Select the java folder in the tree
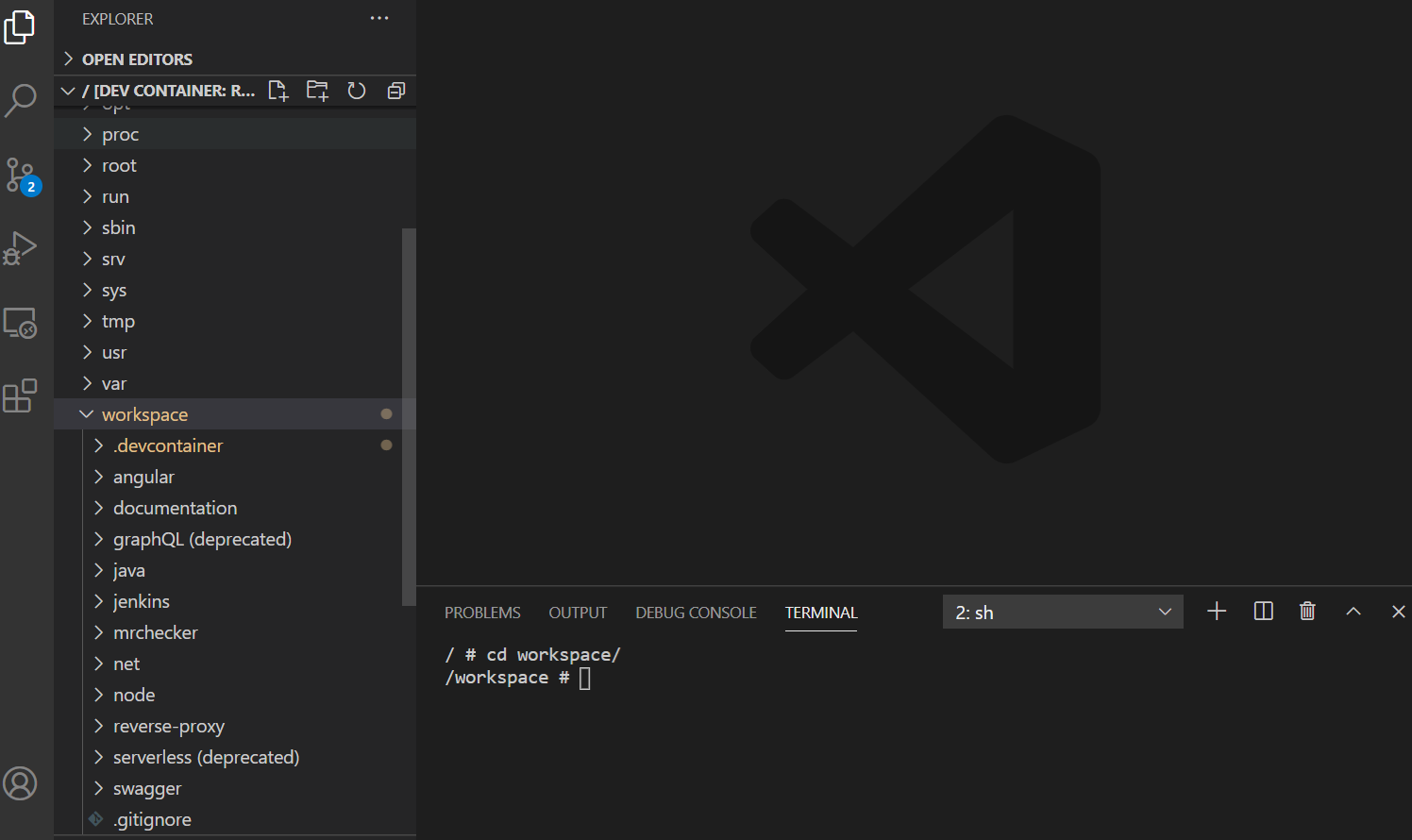Viewport: 1412px width, 840px height. coord(129,570)
